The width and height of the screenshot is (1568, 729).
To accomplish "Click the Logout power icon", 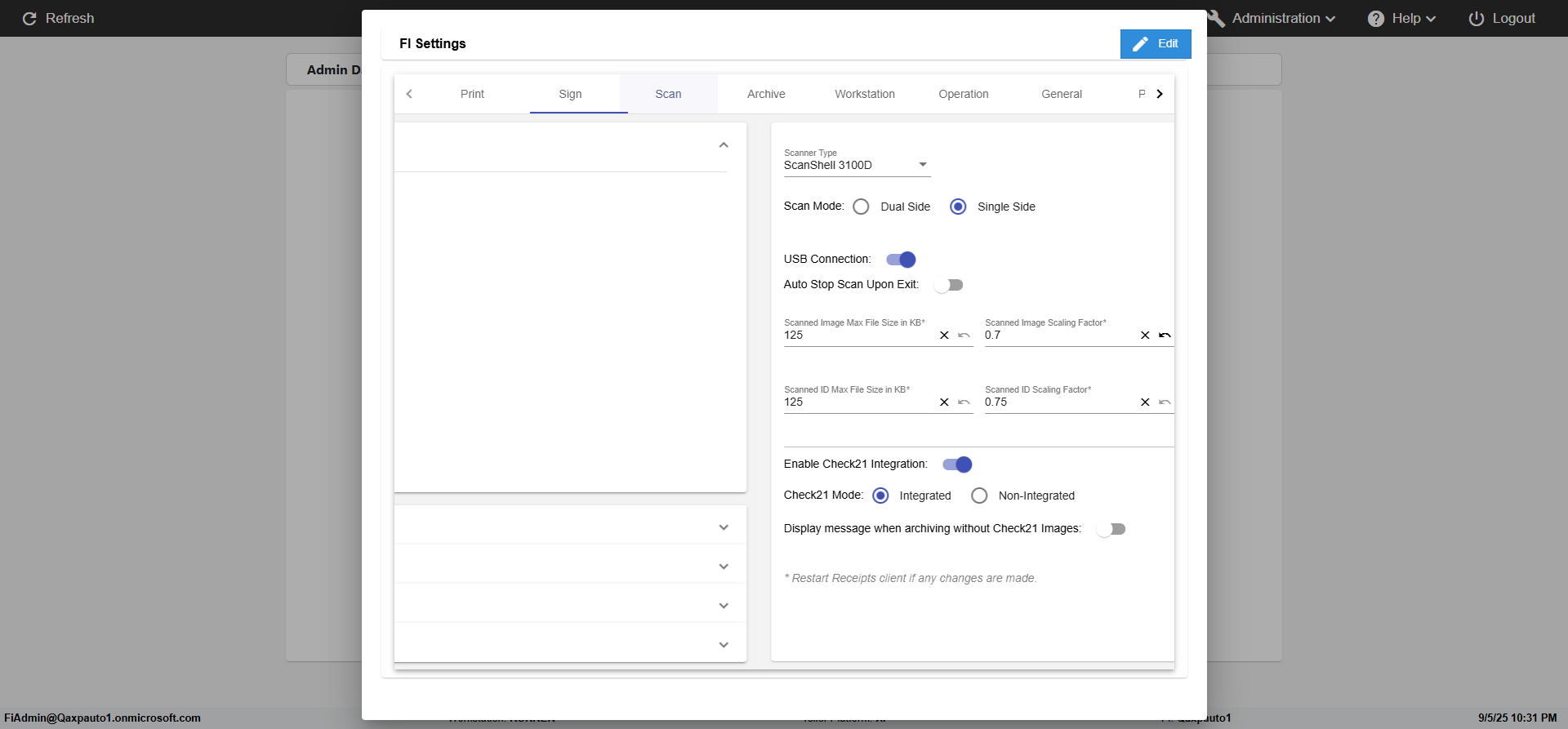I will tap(1476, 19).
